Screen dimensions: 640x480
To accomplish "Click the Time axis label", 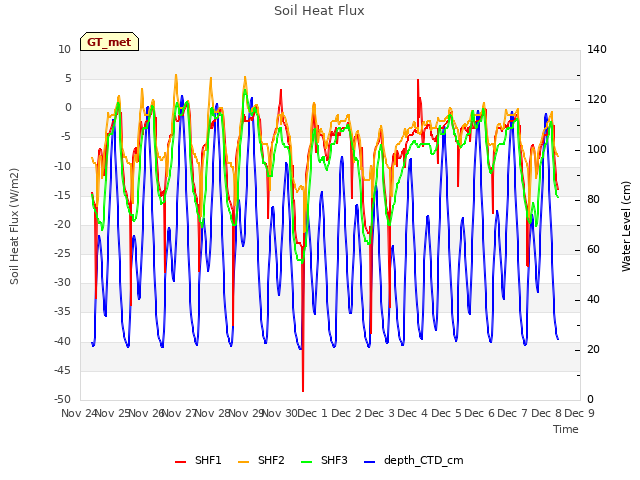I will coord(566,429).
